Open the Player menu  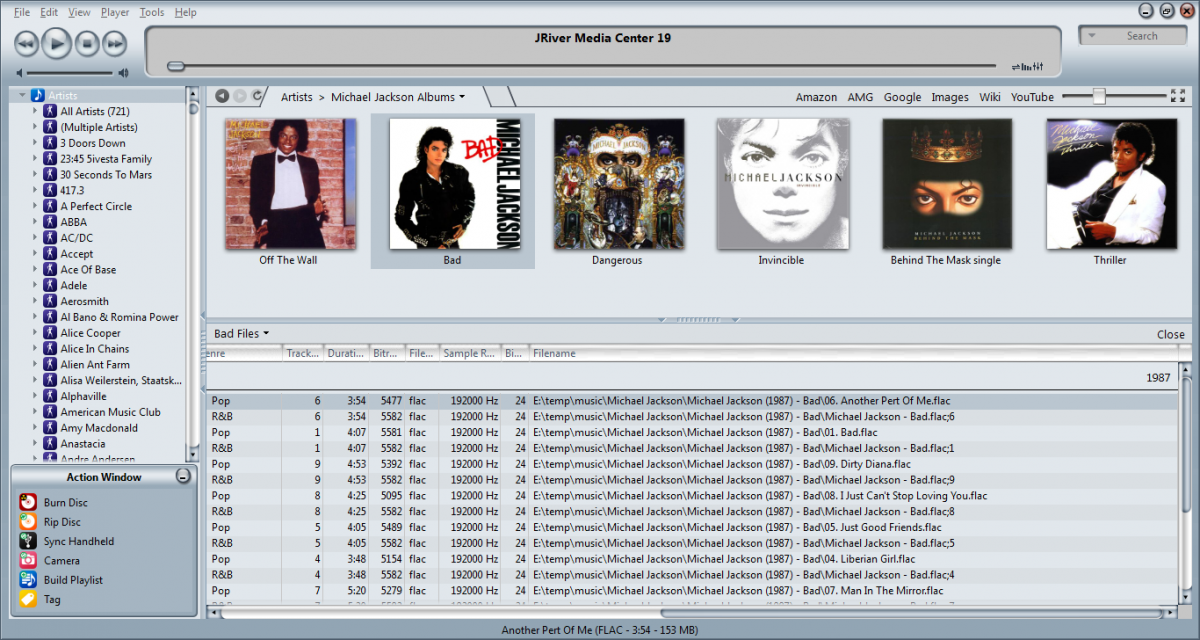tap(115, 12)
